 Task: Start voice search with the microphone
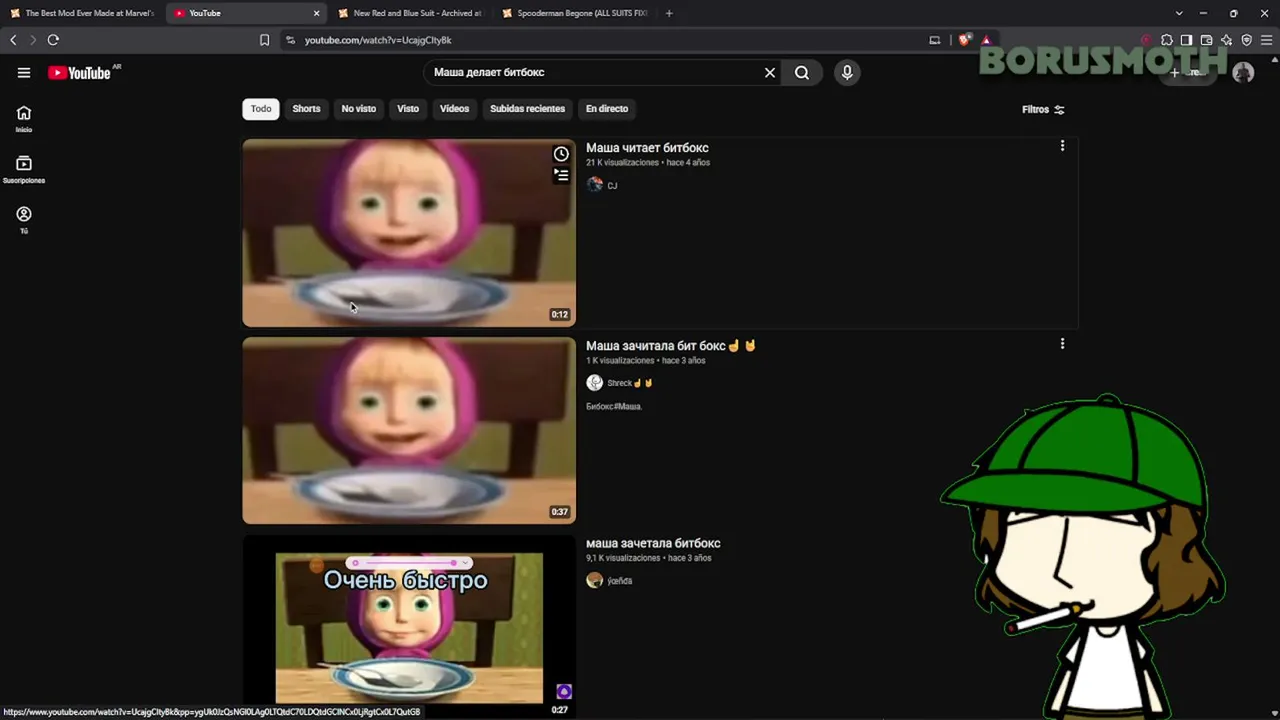[x=847, y=72]
